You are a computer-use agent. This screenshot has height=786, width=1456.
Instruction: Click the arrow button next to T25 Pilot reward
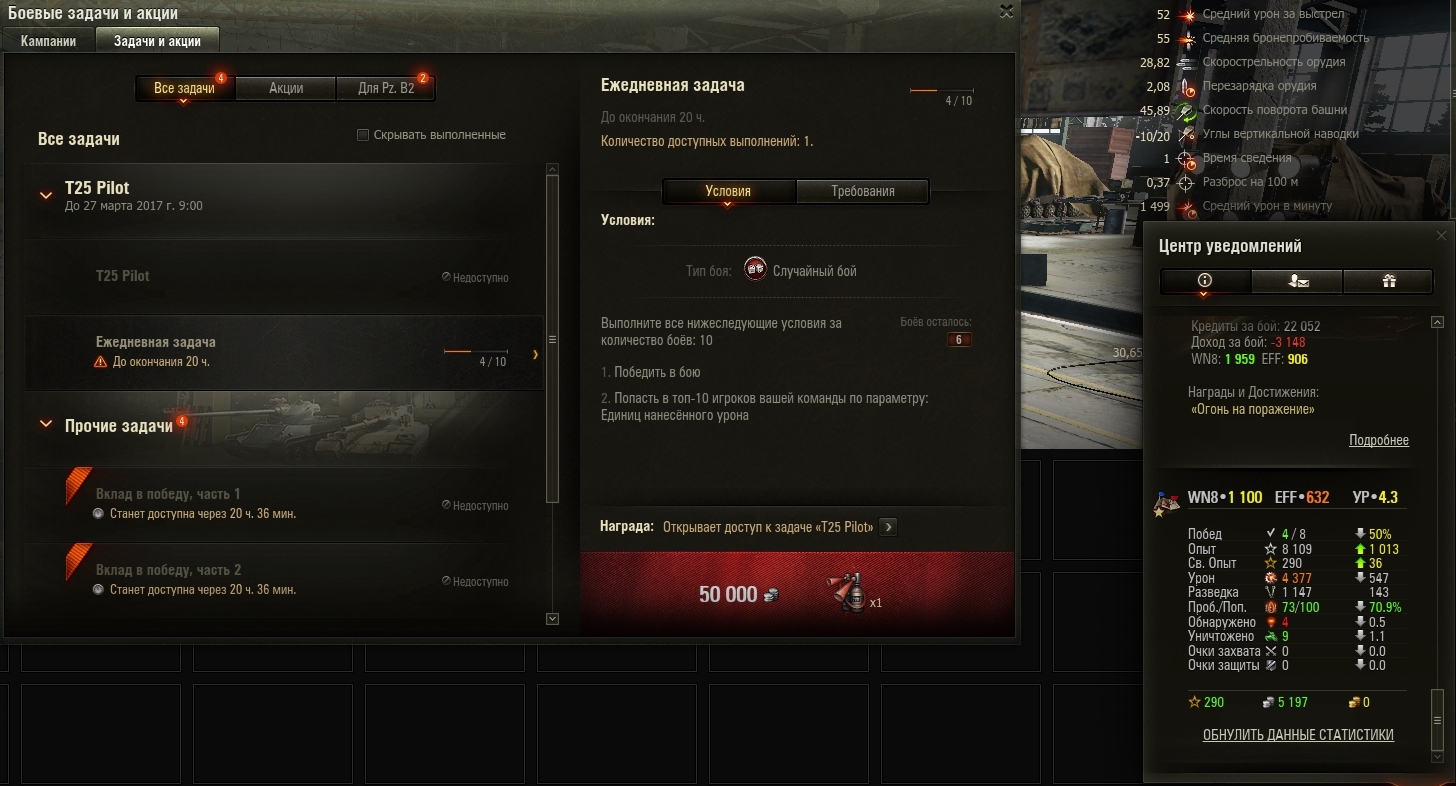tap(887, 526)
